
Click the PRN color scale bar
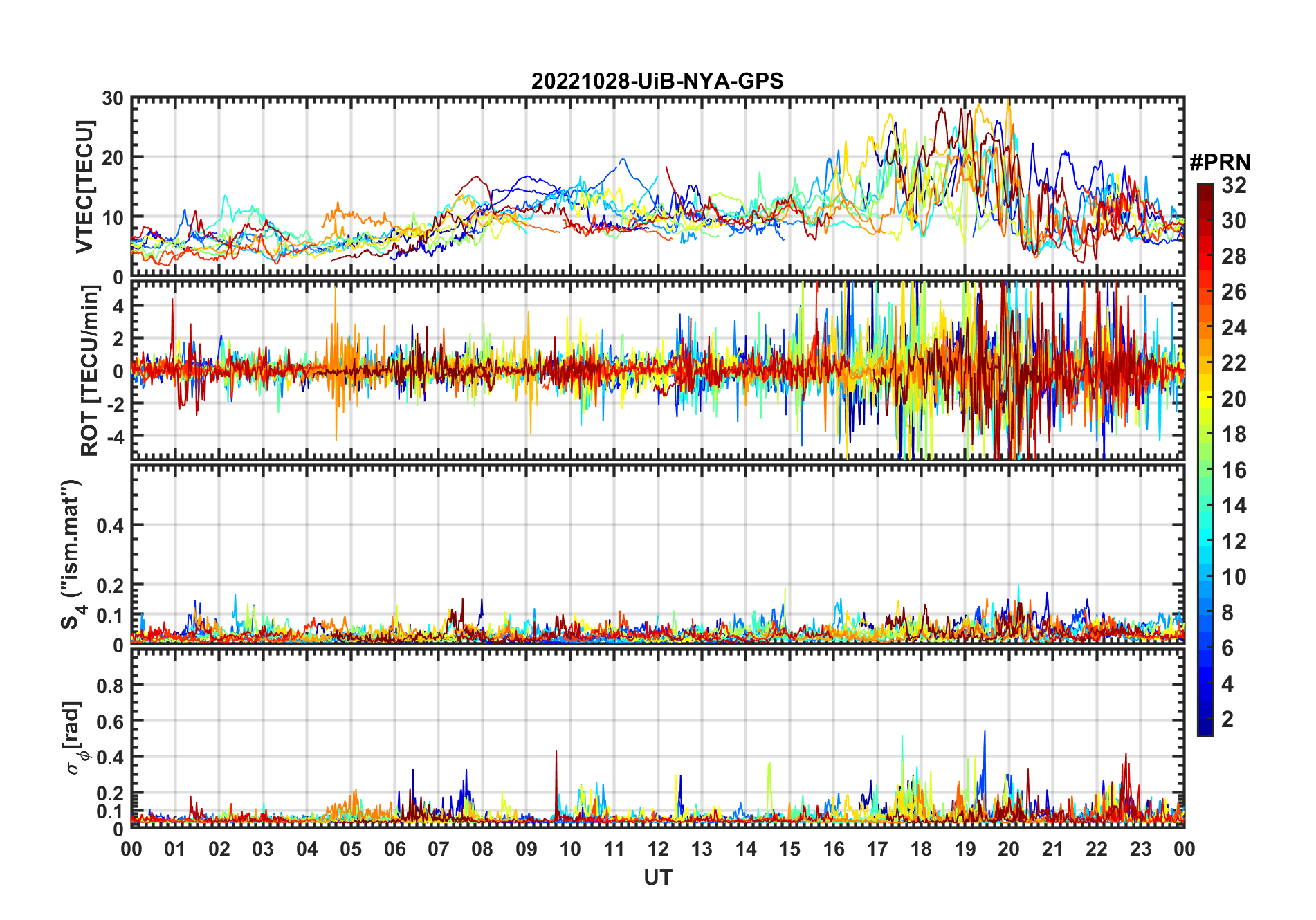tap(1205, 459)
